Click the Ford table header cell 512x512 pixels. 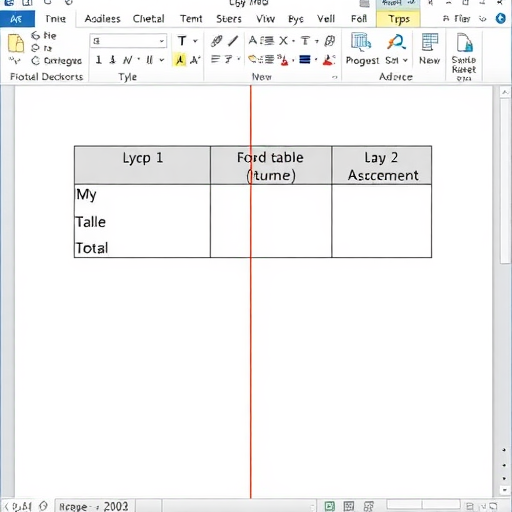click(271, 165)
